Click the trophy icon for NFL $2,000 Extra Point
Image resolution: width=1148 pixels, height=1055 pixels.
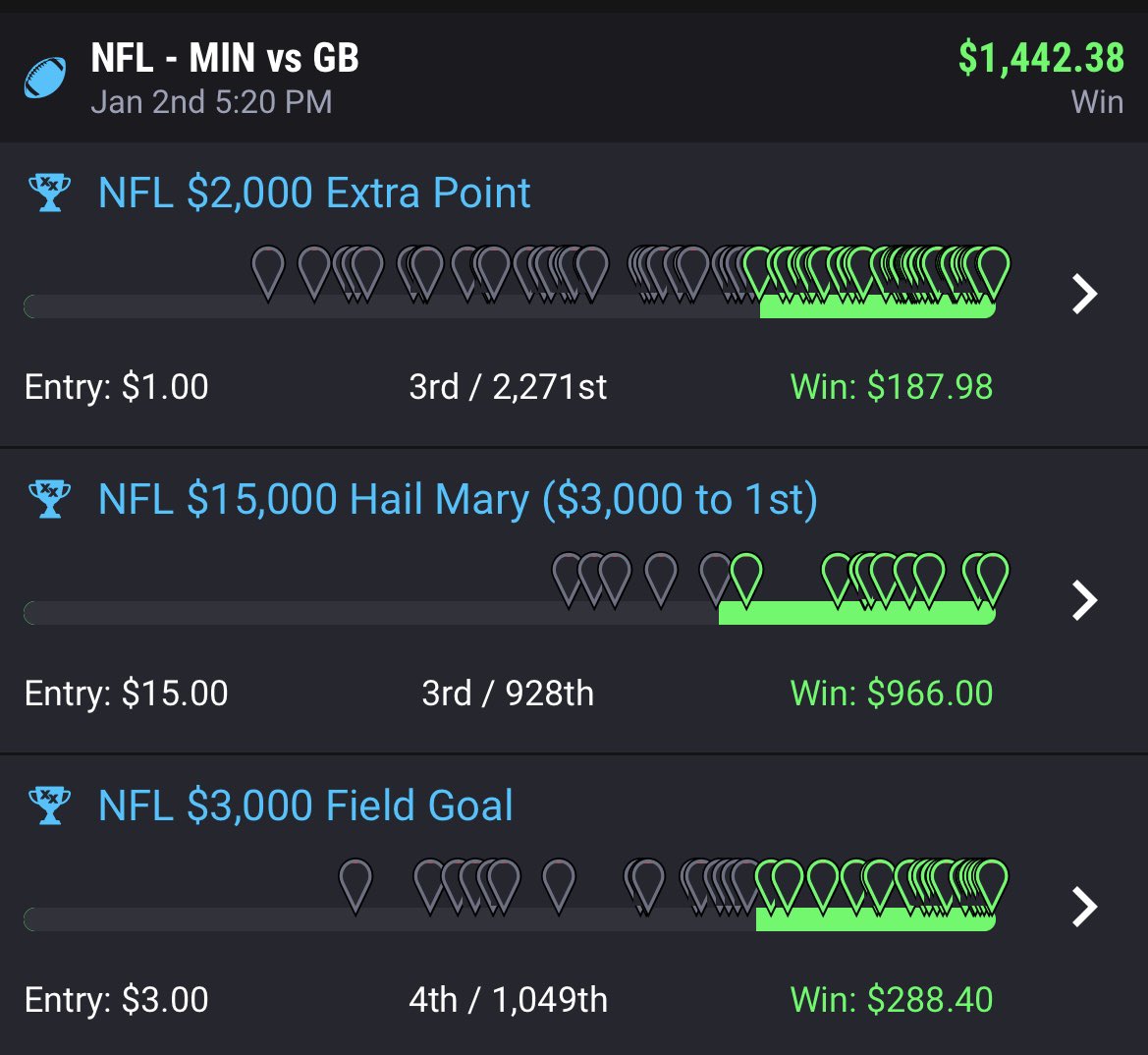coord(50,193)
